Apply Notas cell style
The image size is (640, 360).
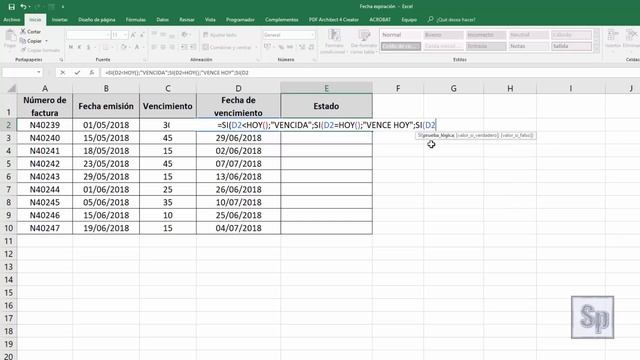pos(529,47)
